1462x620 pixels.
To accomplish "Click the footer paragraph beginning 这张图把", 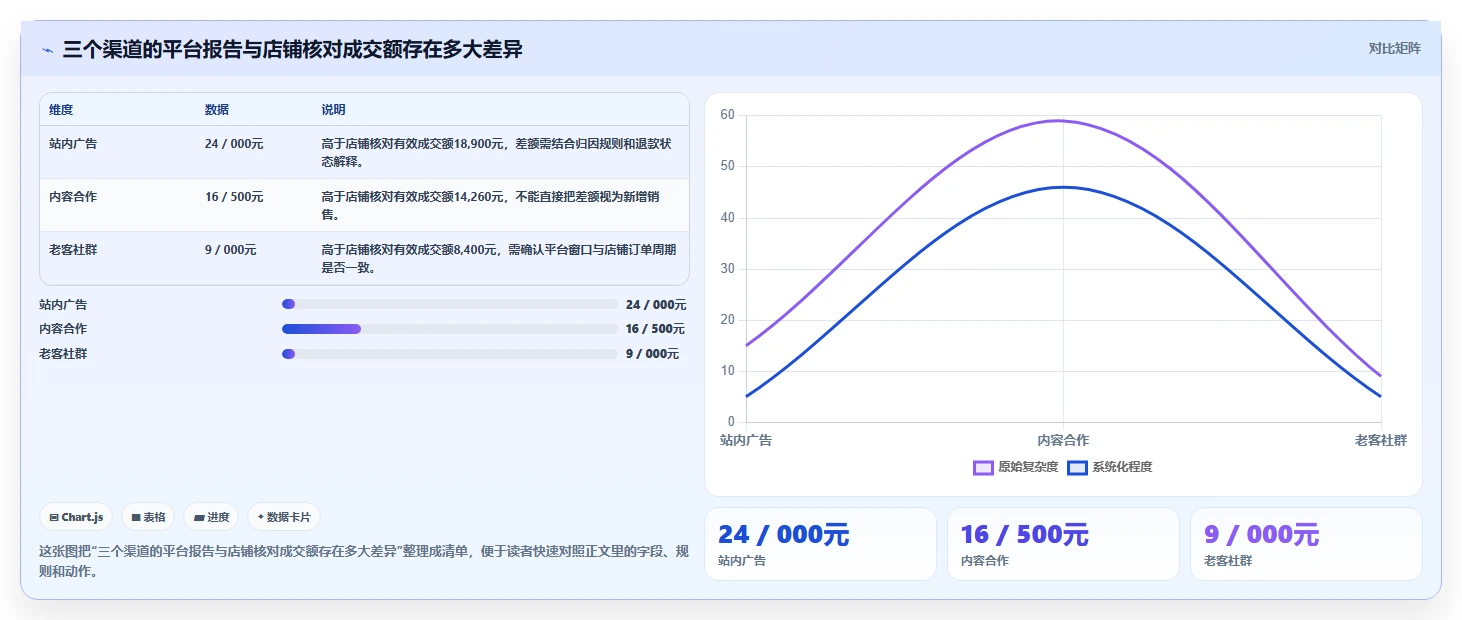I will point(364,562).
